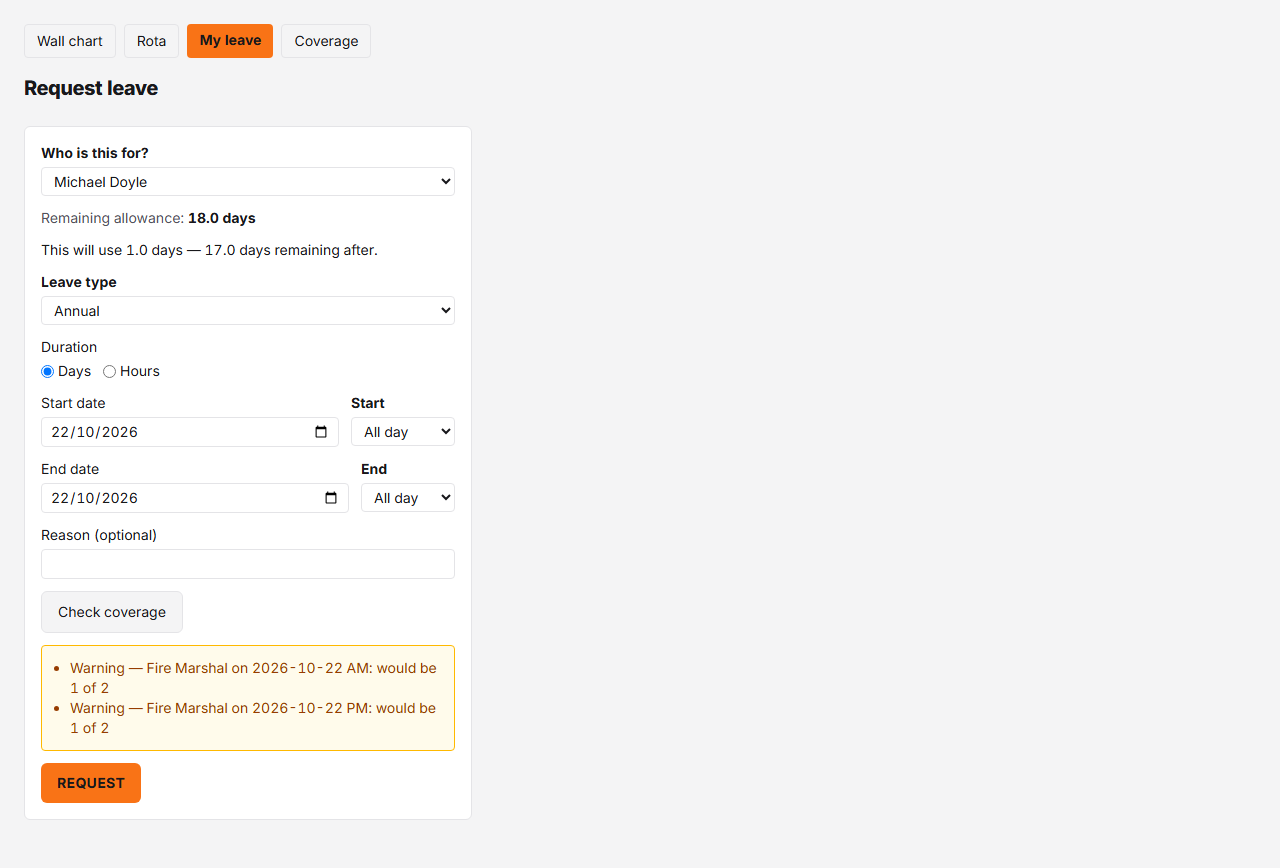Screen dimensions: 1280x868
Task: Click the Check coverage button
Action: 112,612
